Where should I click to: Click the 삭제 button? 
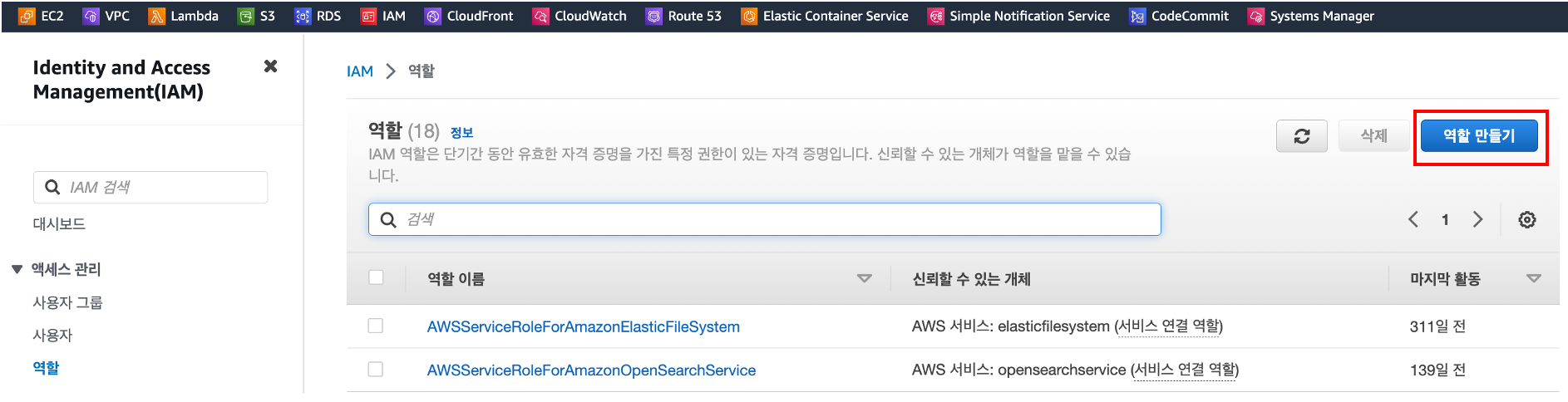point(1373,135)
